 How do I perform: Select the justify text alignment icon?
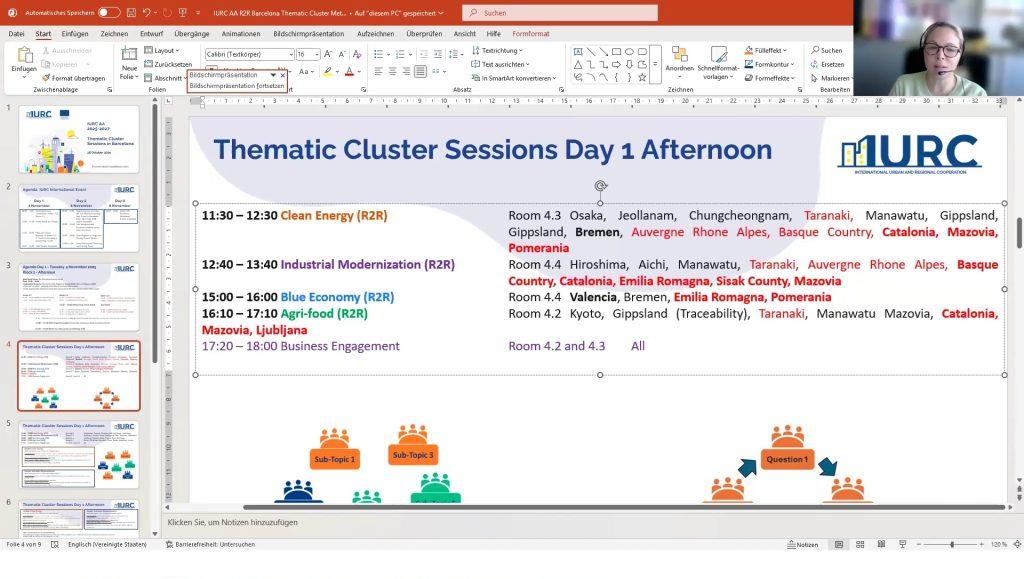(x=420, y=71)
